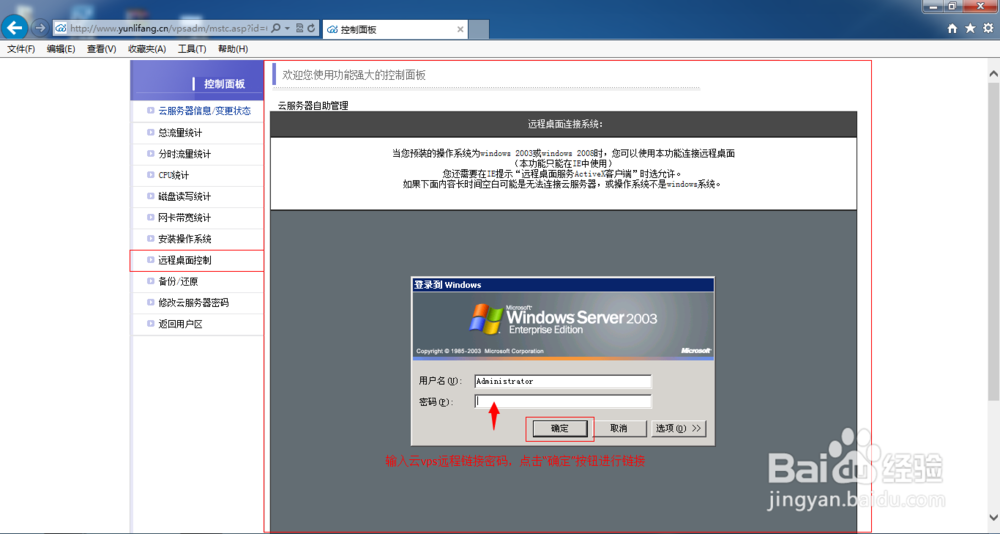Click bullet icon beside 返回用户区

click(x=151, y=323)
